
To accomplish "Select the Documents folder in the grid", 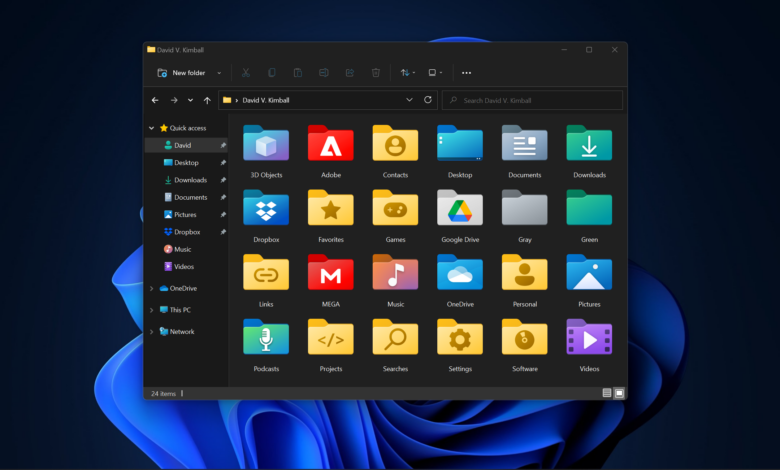I will [x=525, y=143].
